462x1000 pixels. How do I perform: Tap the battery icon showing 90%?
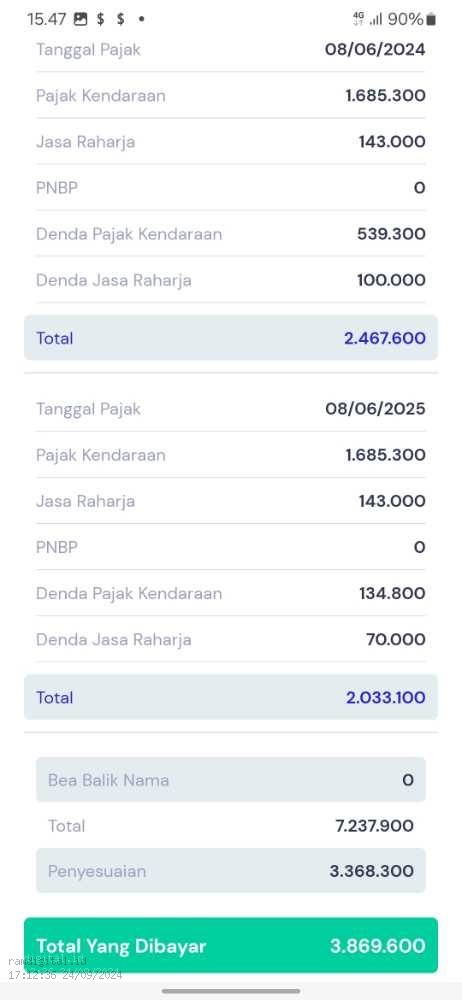431,20
